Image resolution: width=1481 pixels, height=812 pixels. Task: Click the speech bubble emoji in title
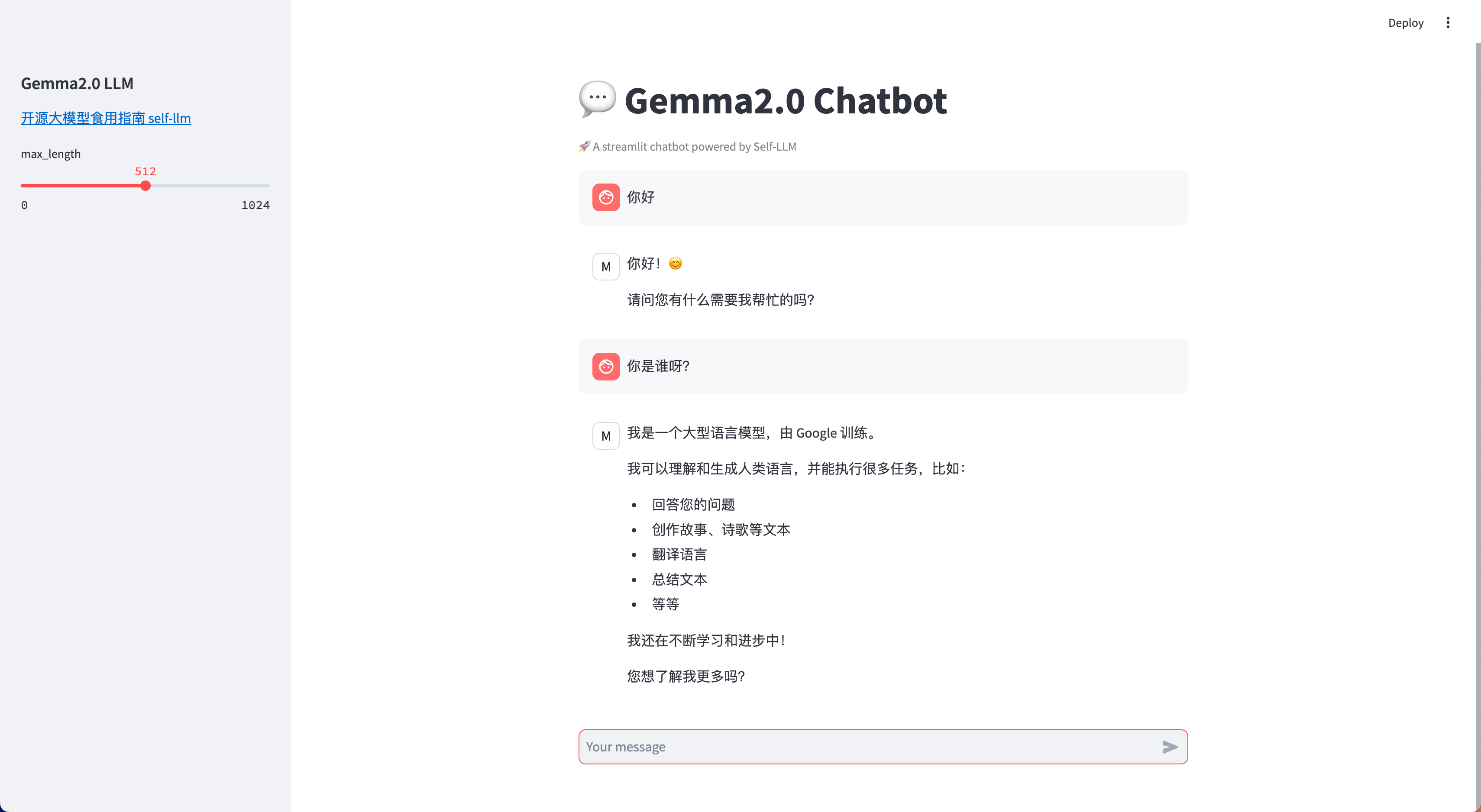click(597, 99)
